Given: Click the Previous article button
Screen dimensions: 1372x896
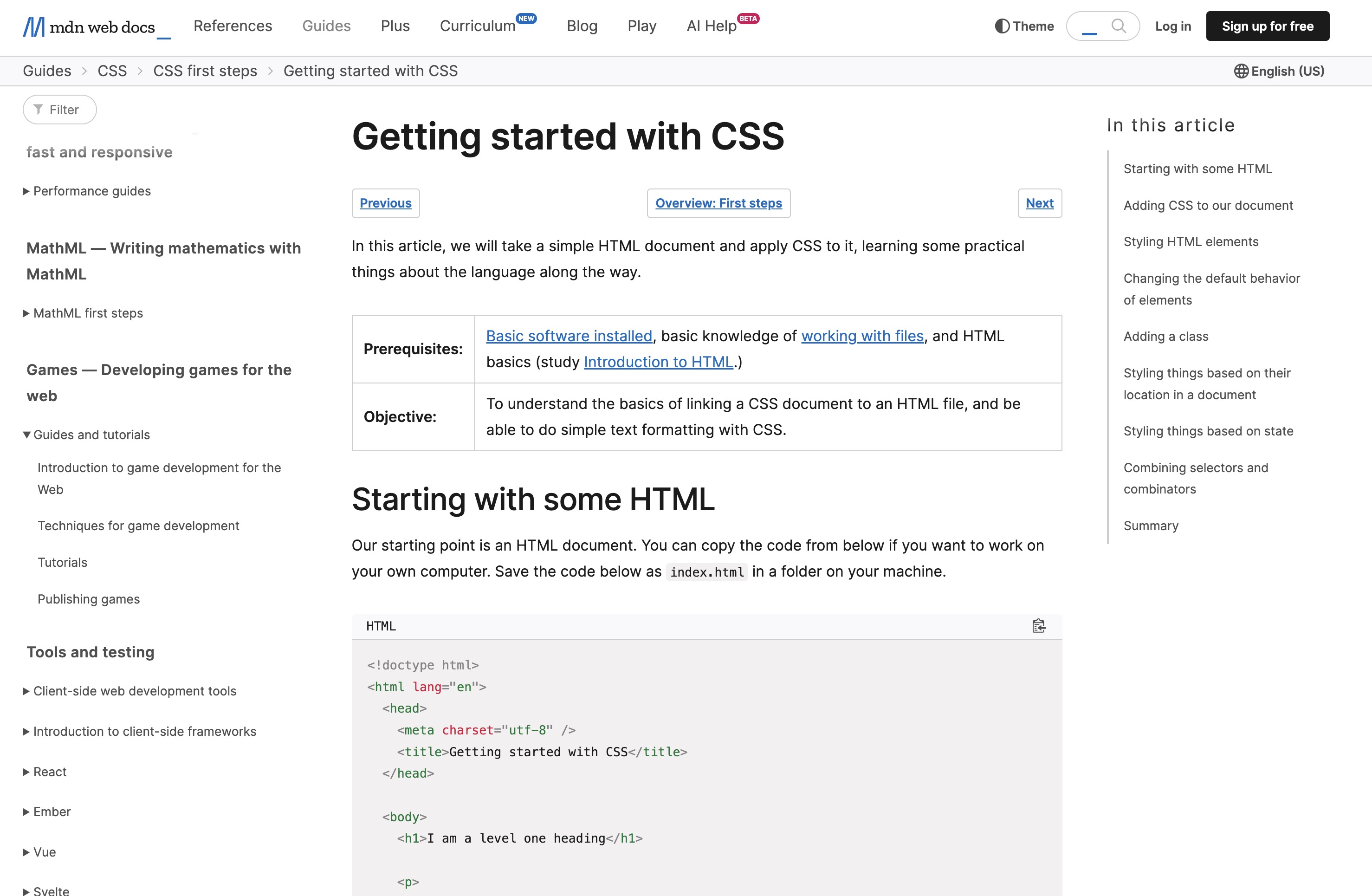Looking at the screenshot, I should [386, 203].
